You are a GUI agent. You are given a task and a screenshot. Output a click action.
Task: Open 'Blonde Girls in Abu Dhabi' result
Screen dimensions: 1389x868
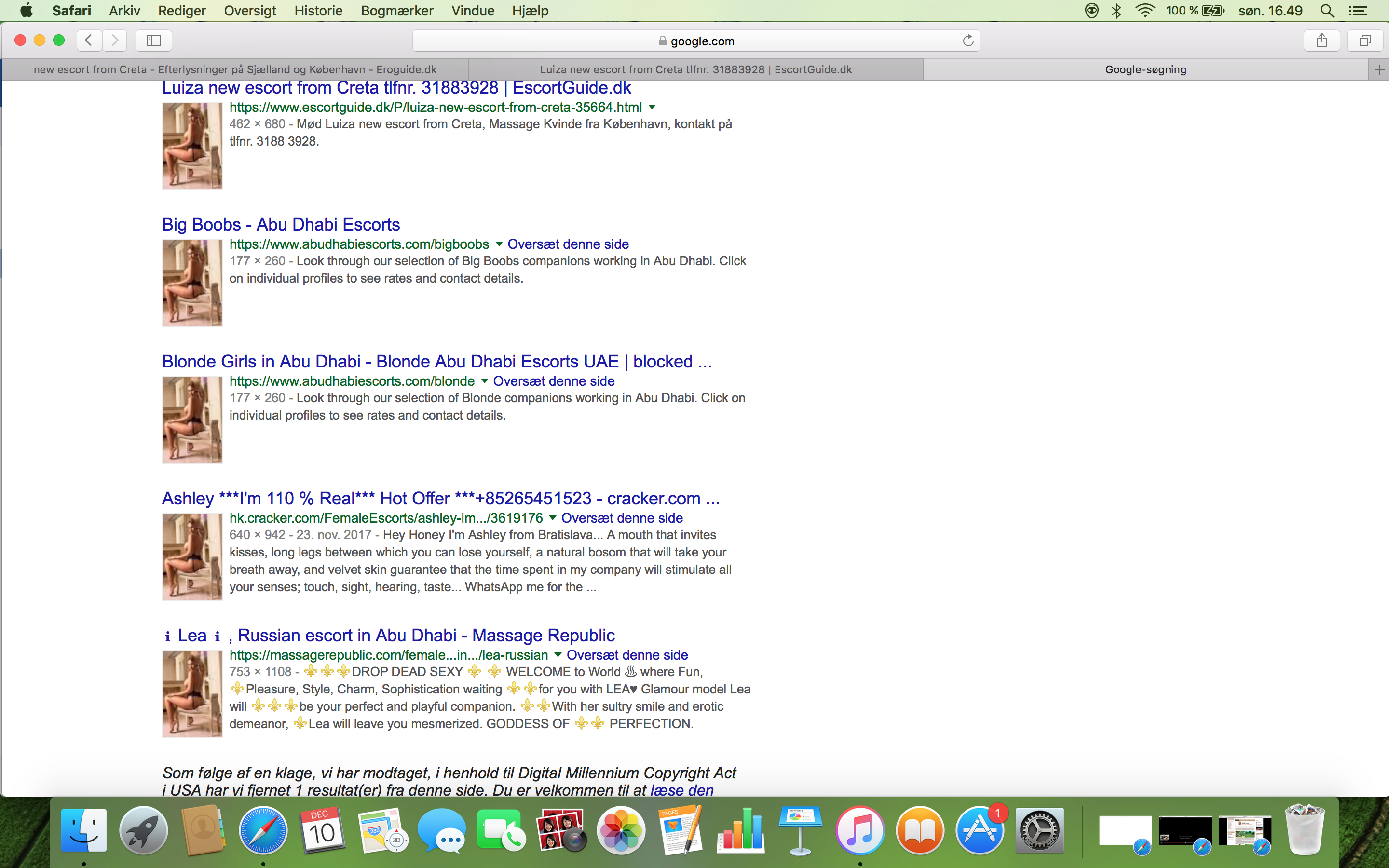click(x=437, y=362)
